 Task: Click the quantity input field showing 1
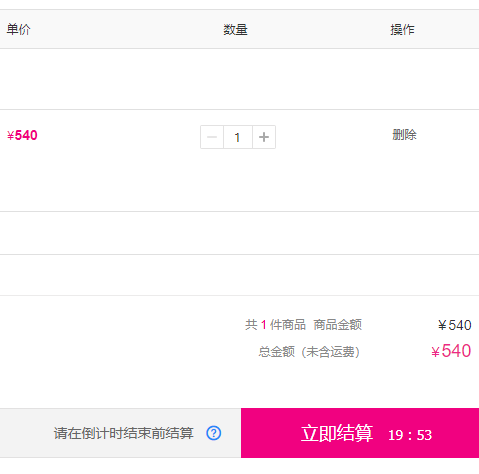point(238,137)
